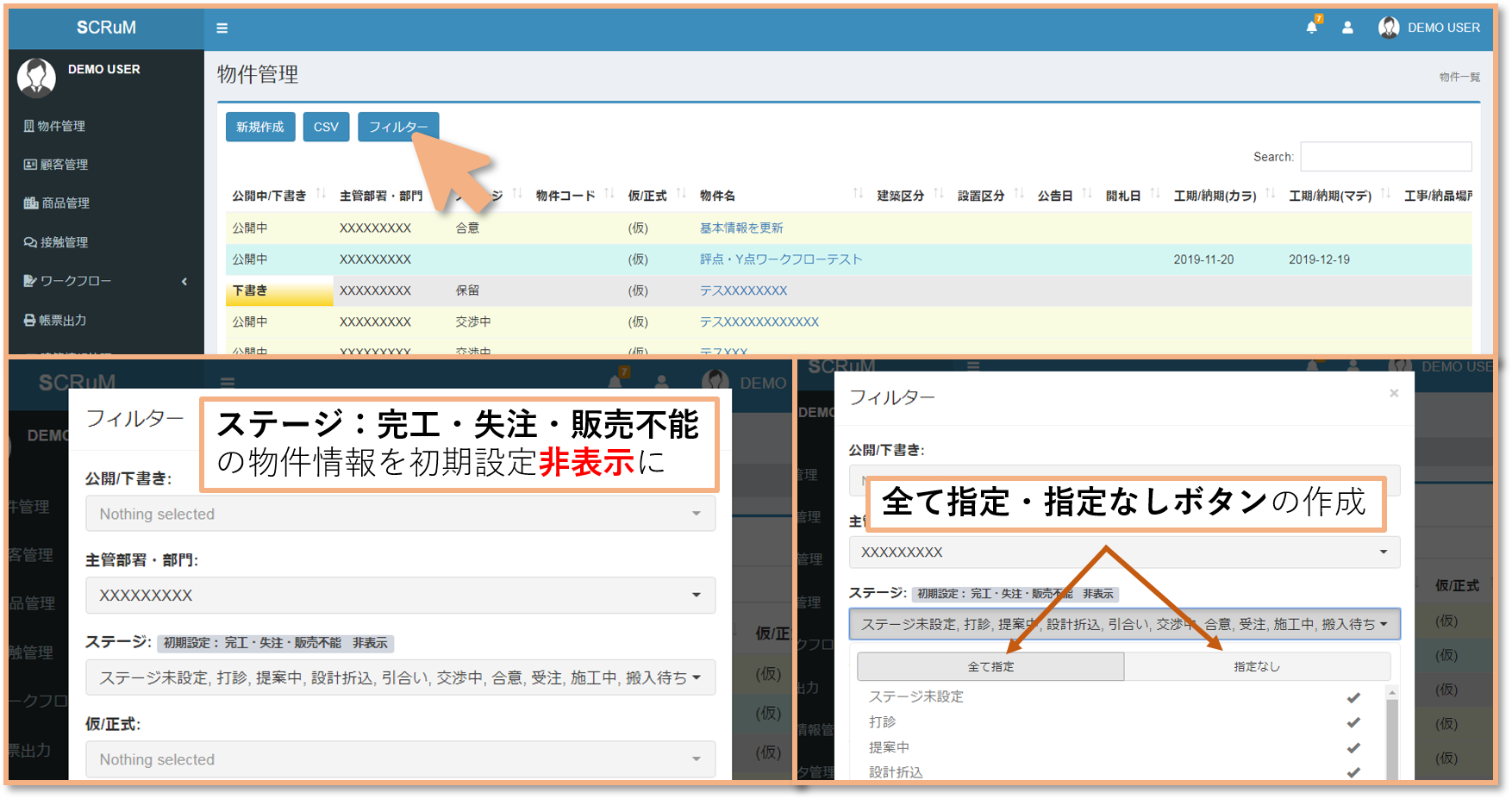Go to 商品管理 in the sidebar
Viewport: 1512px width, 799px height.
[x=66, y=203]
